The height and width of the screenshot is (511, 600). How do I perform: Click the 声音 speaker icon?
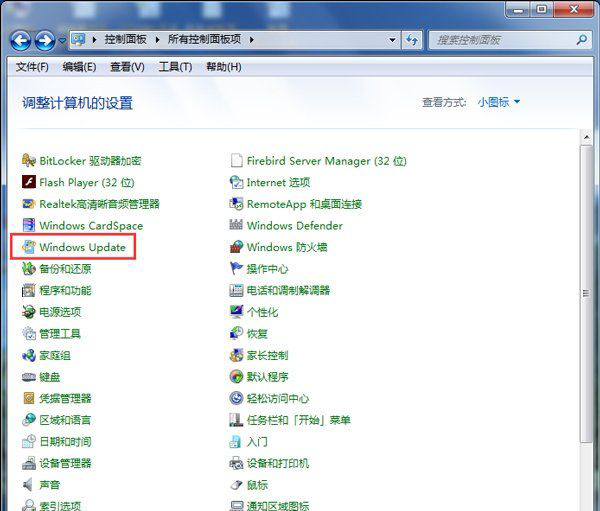(29, 485)
